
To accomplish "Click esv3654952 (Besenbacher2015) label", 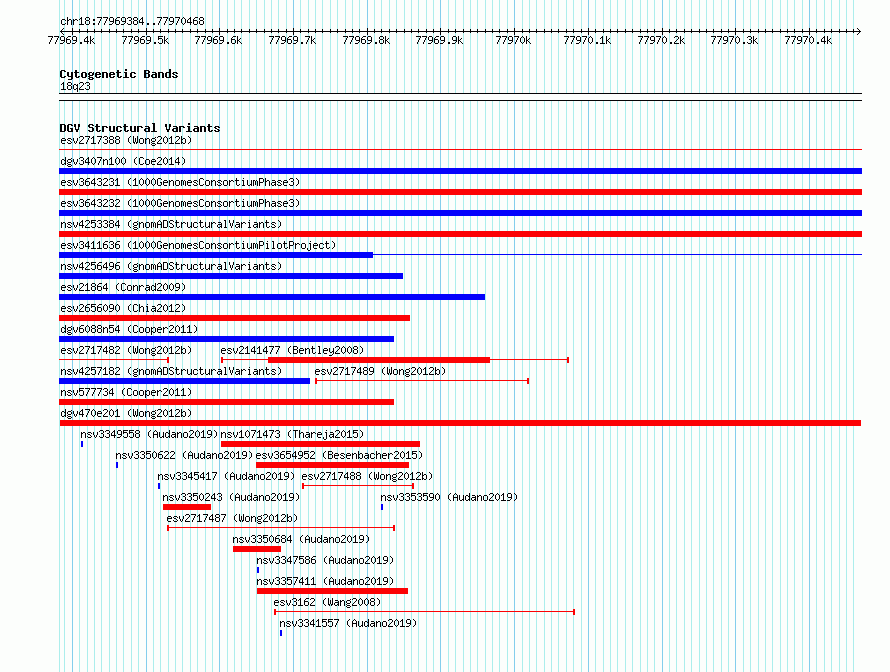I will tap(339, 455).
